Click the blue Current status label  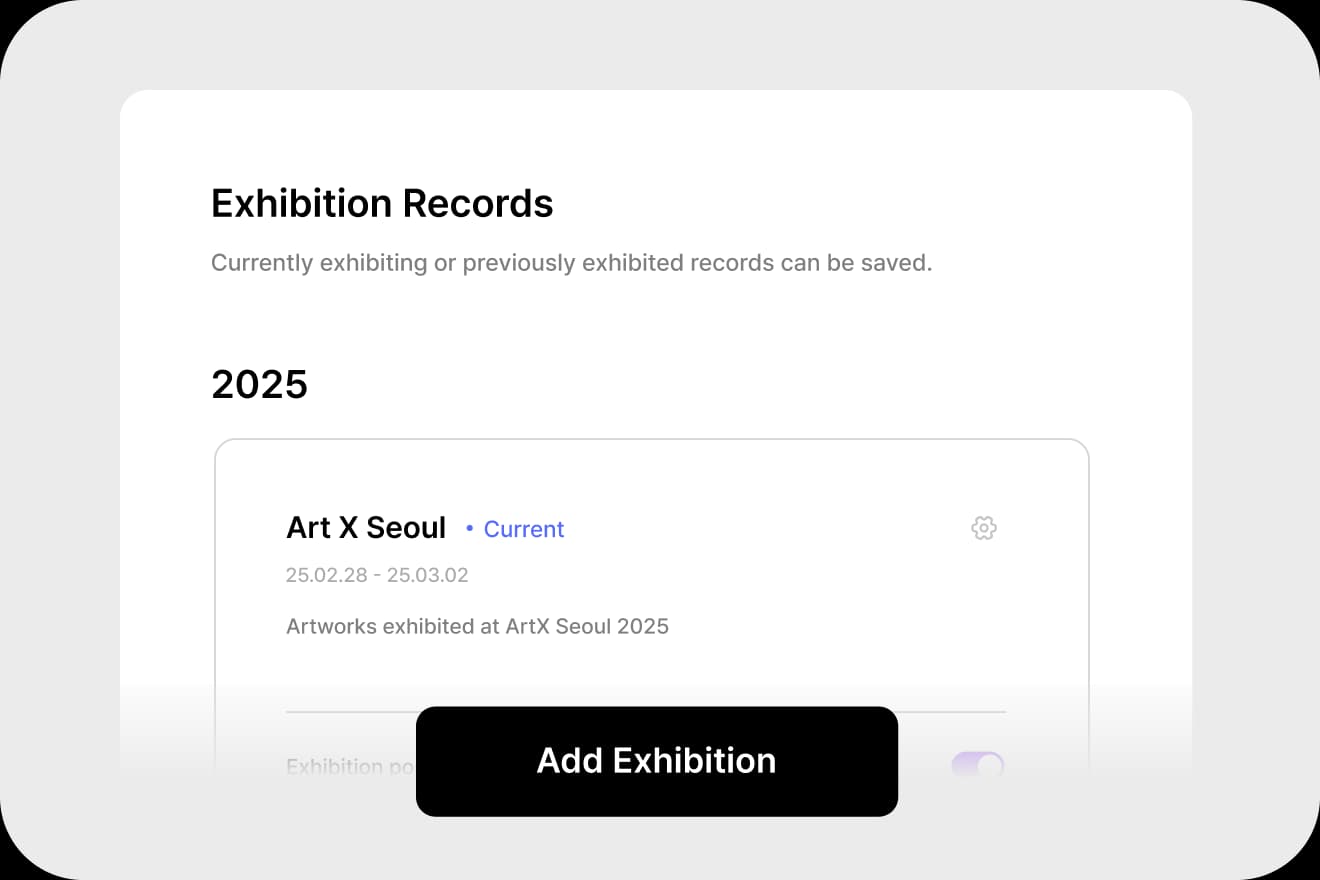(524, 529)
